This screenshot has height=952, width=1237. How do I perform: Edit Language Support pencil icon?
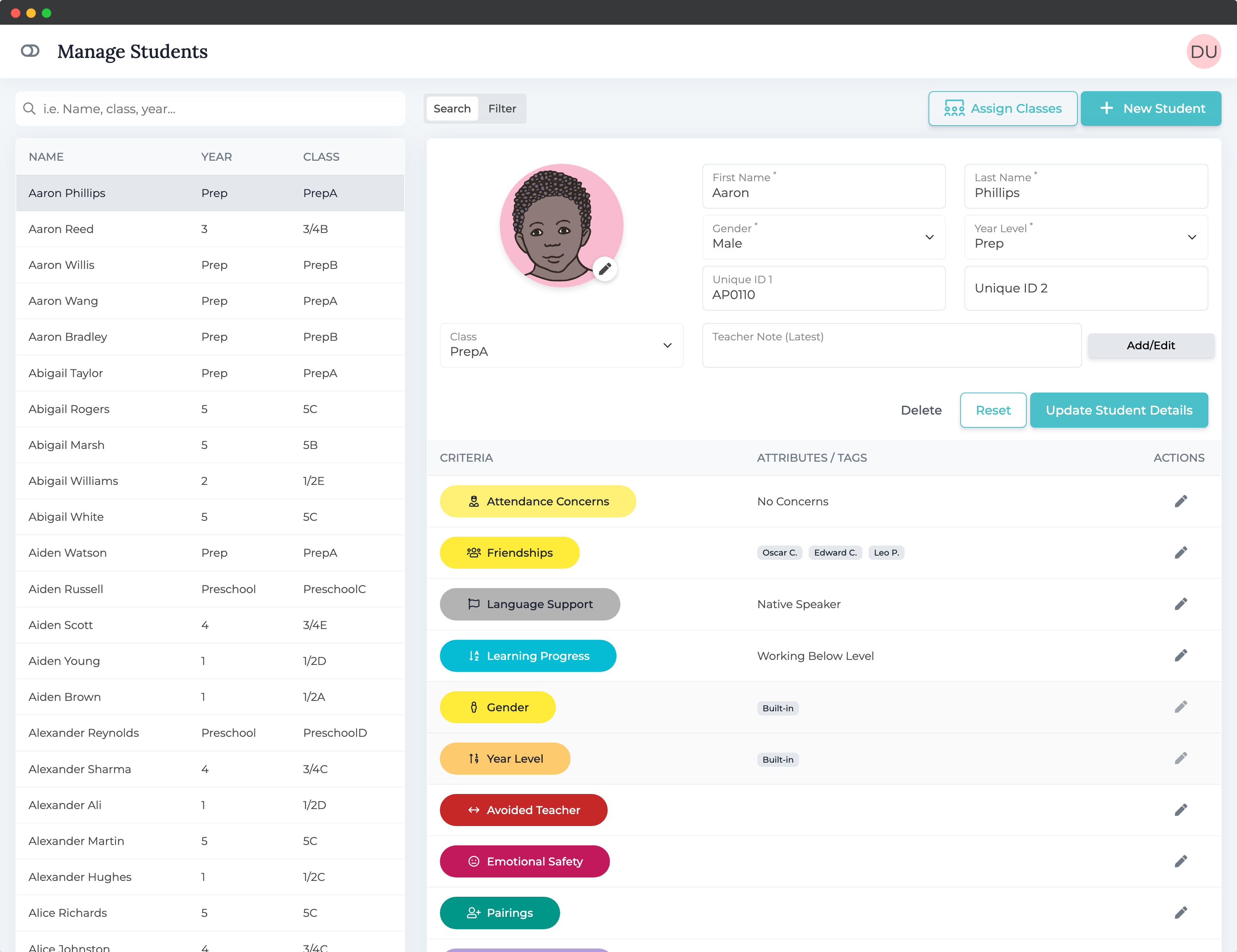pyautogui.click(x=1180, y=604)
